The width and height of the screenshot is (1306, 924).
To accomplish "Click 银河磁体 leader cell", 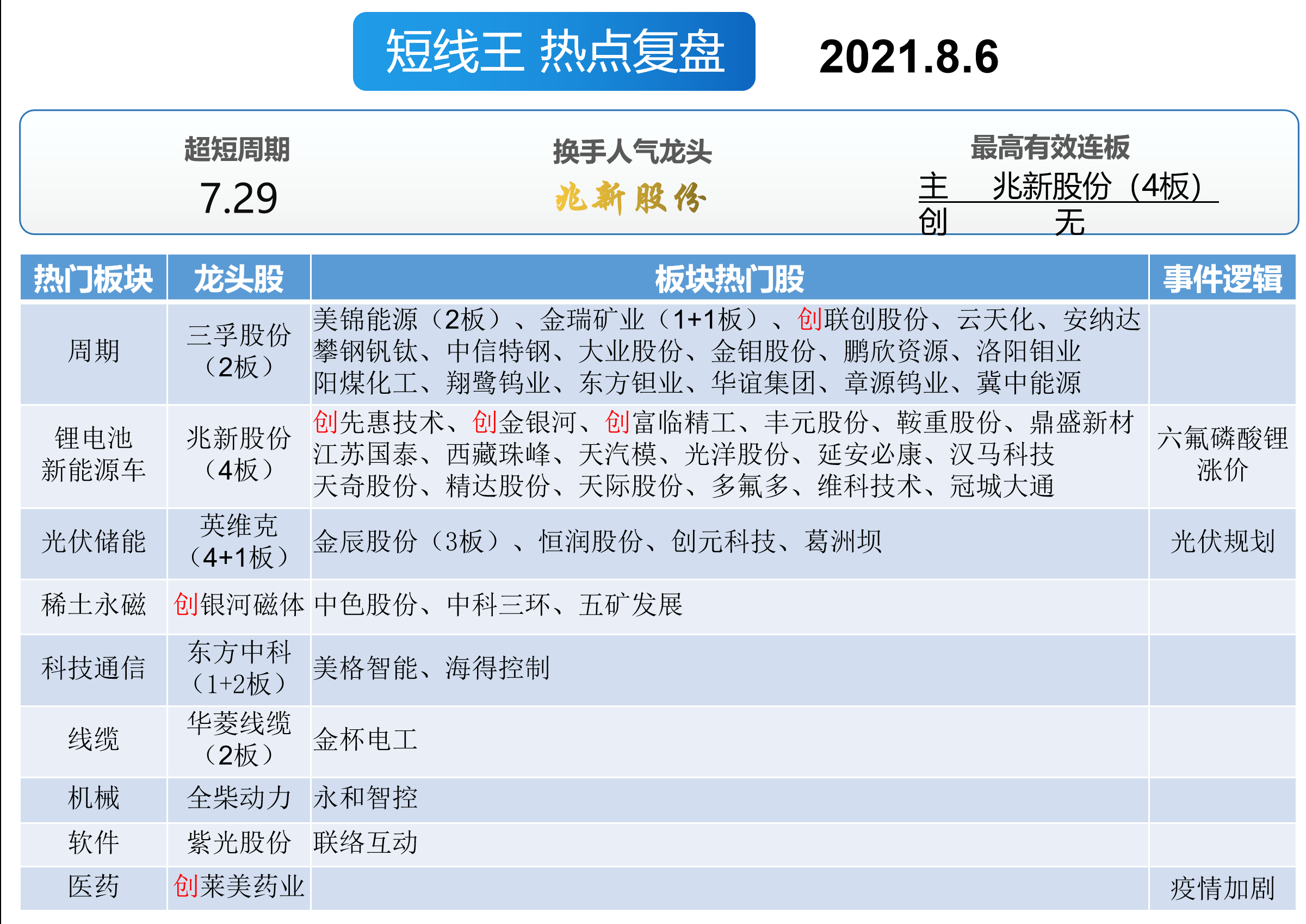I will [x=239, y=605].
